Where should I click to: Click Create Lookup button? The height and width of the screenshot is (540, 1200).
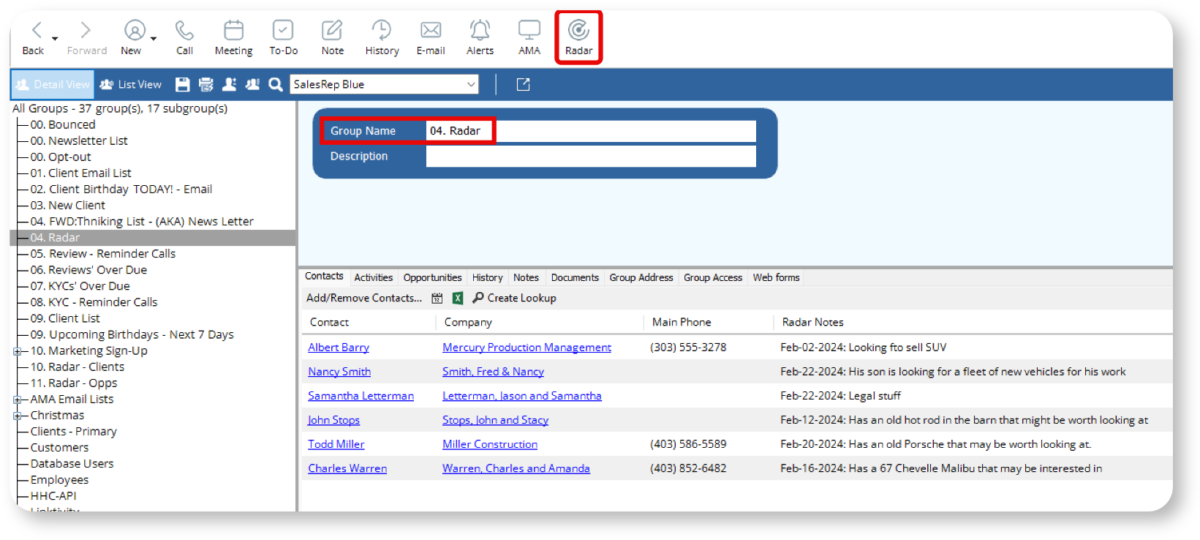514,298
